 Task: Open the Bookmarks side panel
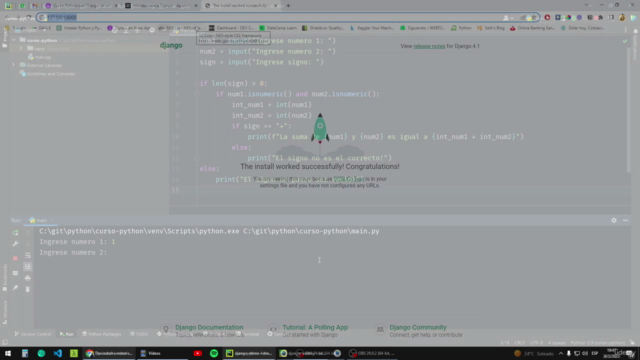(4, 278)
